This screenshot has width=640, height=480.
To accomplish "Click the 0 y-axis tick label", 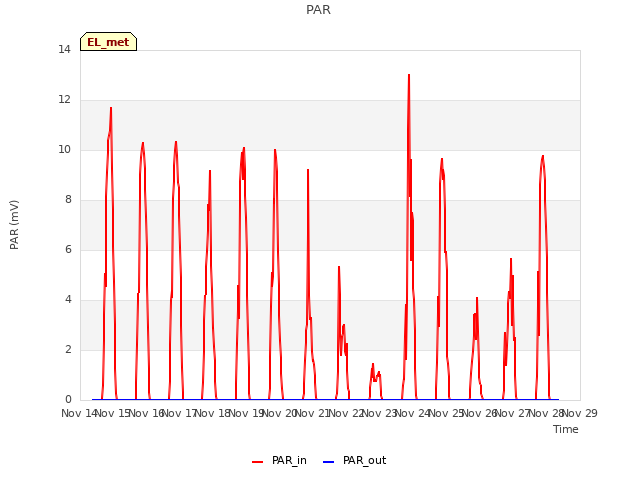I will (68, 399).
